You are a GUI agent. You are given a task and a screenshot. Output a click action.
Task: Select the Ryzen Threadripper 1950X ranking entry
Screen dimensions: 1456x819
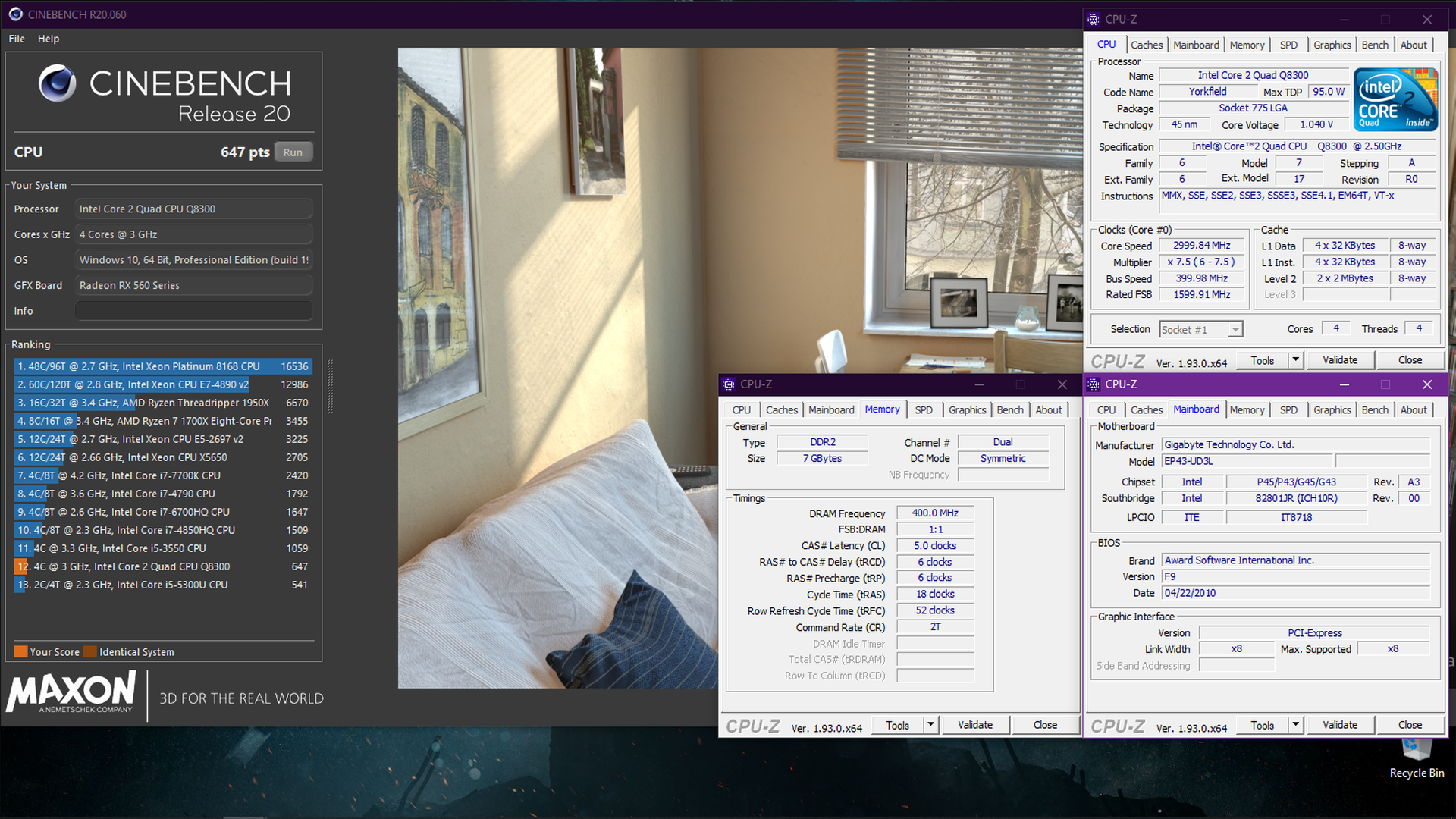[162, 403]
